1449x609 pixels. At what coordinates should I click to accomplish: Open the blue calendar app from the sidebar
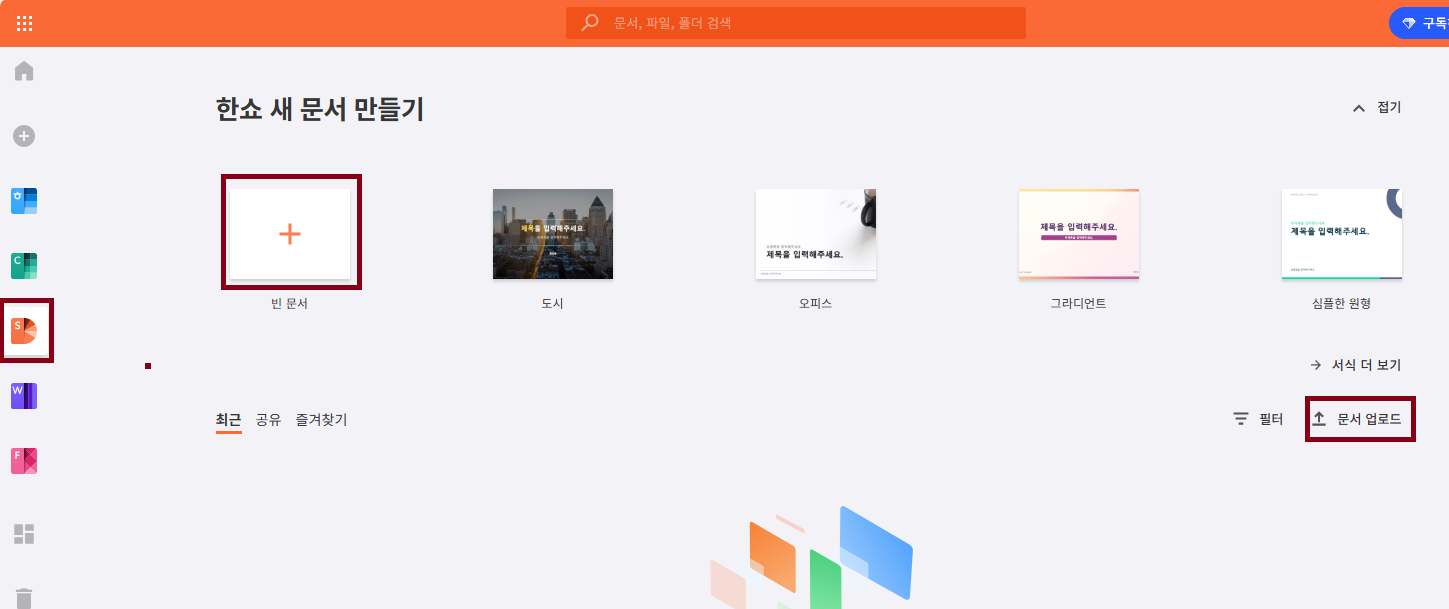[23, 200]
